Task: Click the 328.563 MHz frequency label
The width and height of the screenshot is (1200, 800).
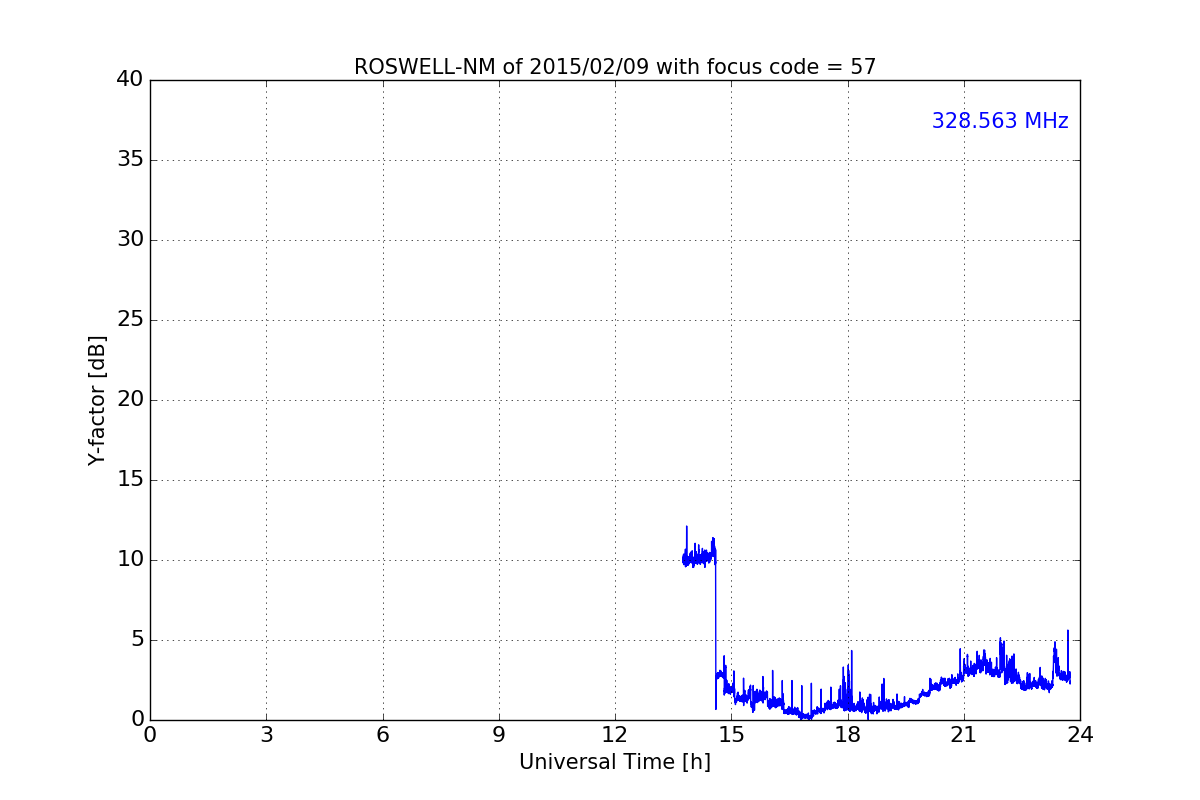Action: [x=1000, y=121]
